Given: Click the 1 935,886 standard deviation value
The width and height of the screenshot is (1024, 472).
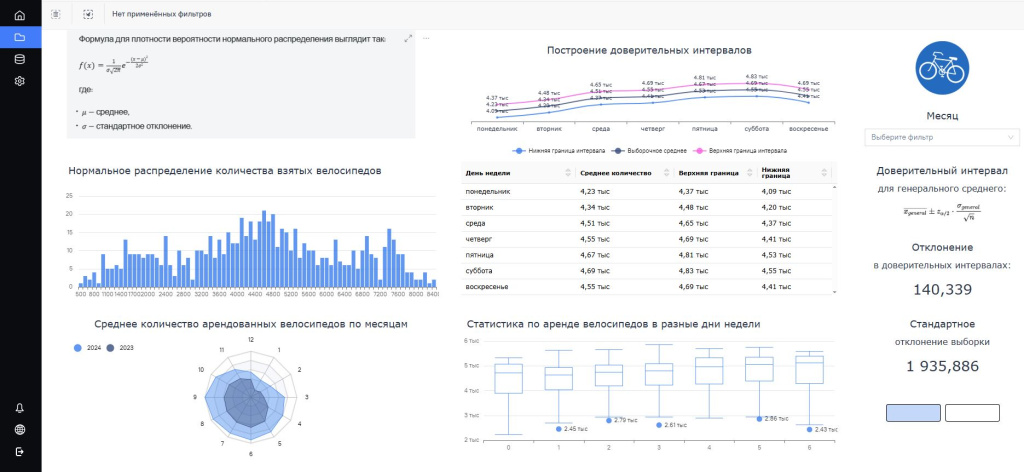Looking at the screenshot, I should click(x=942, y=366).
